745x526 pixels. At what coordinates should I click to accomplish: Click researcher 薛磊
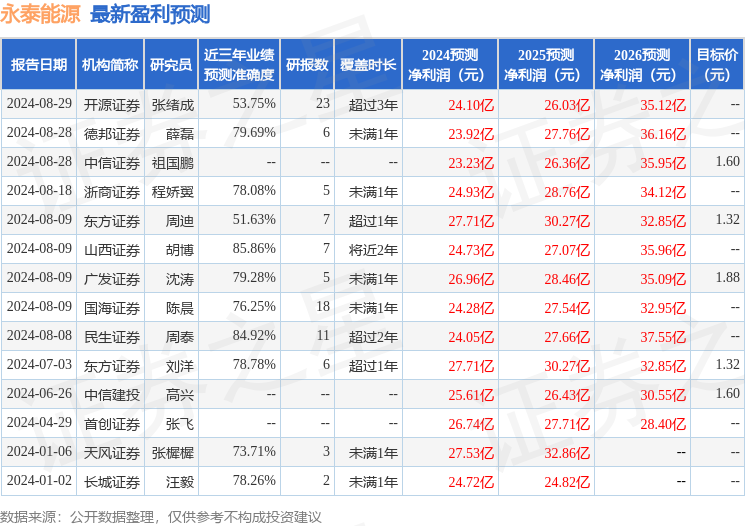click(180, 134)
